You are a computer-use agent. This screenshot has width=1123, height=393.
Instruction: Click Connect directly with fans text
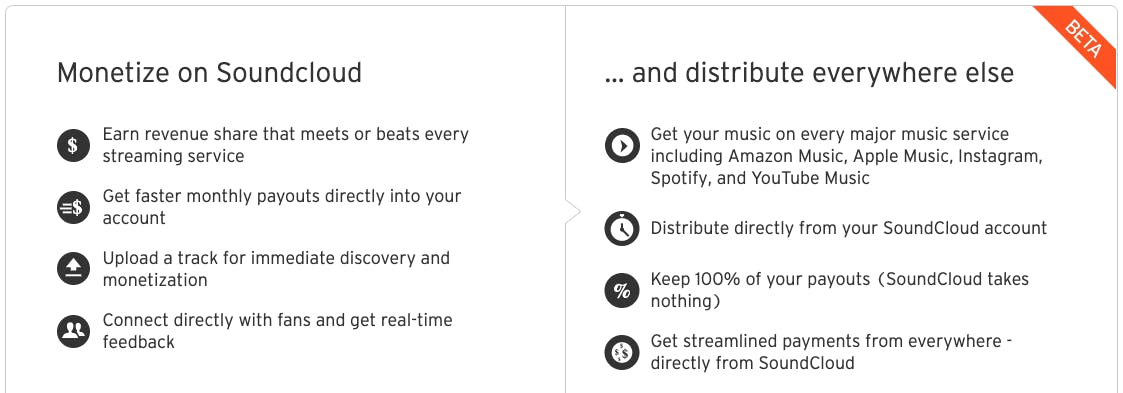tap(277, 330)
